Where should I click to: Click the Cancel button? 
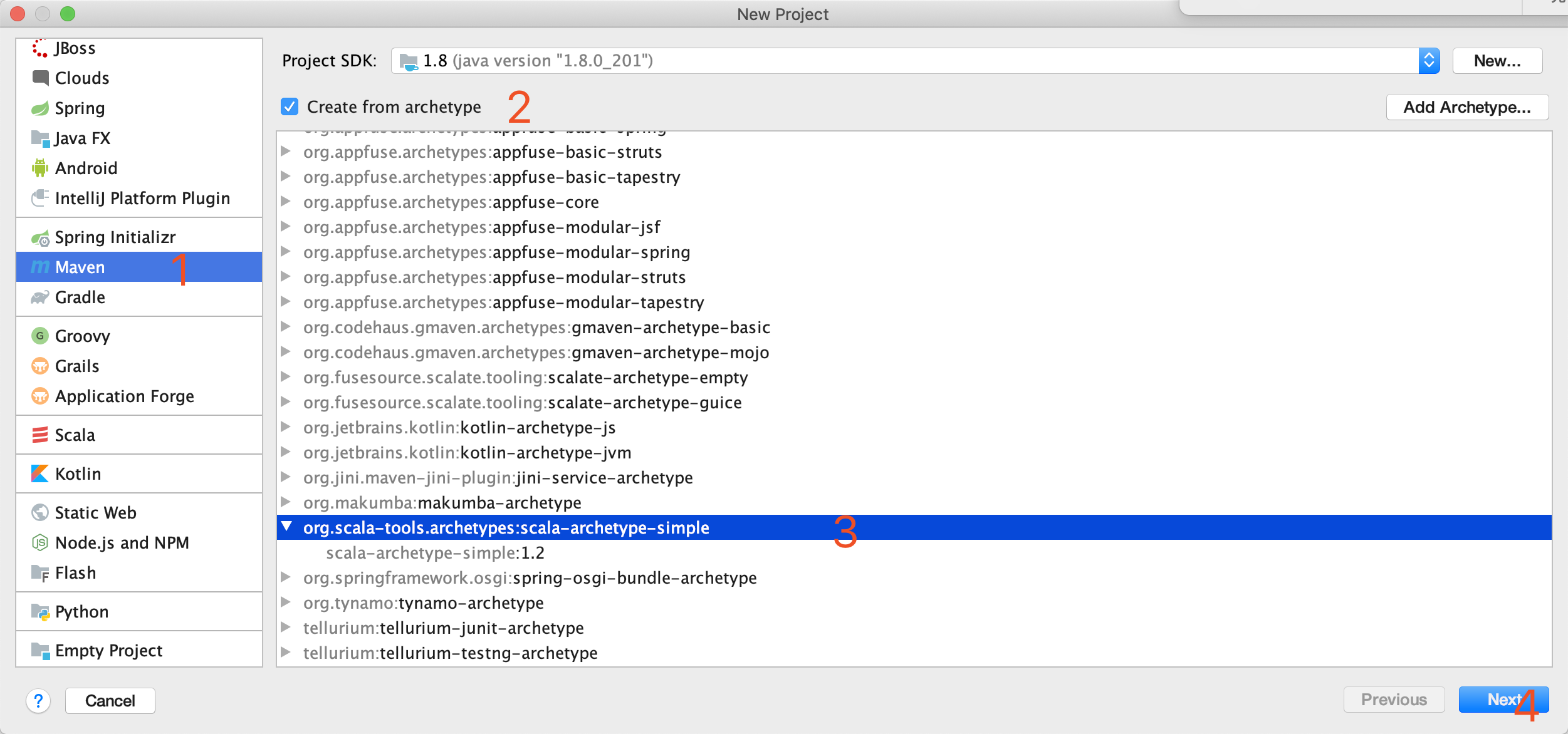[110, 700]
